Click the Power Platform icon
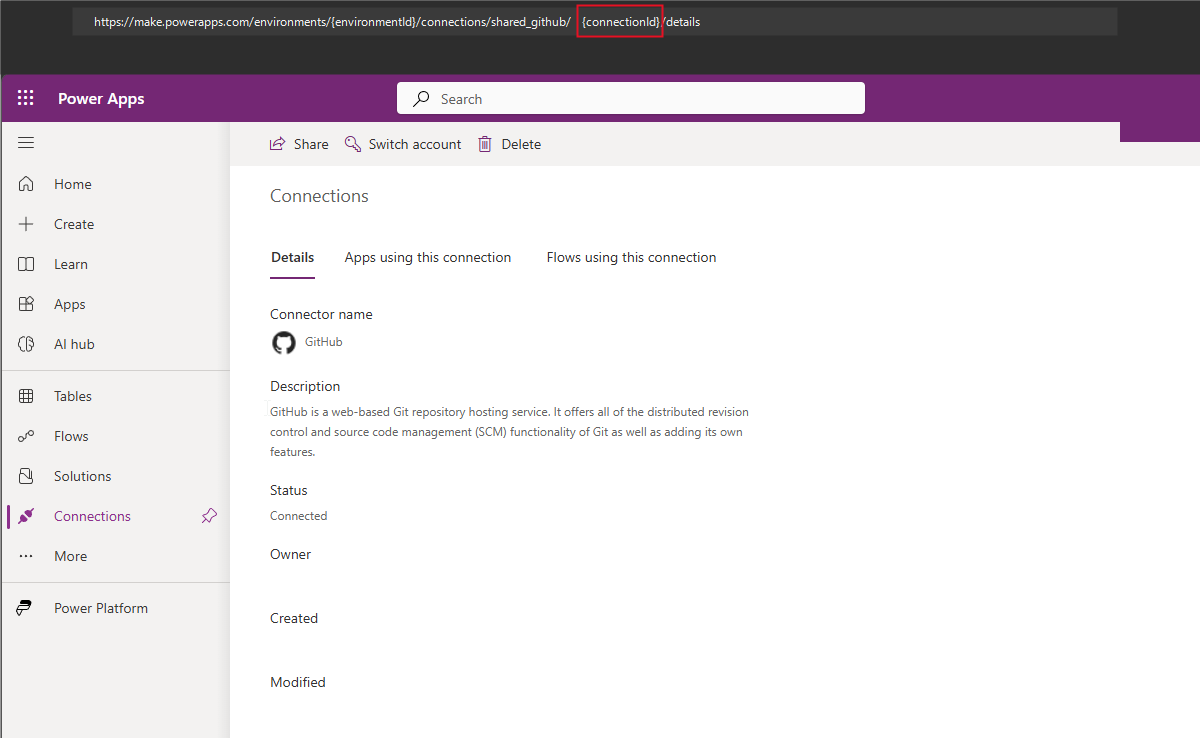The width and height of the screenshot is (1200, 738). 24,608
